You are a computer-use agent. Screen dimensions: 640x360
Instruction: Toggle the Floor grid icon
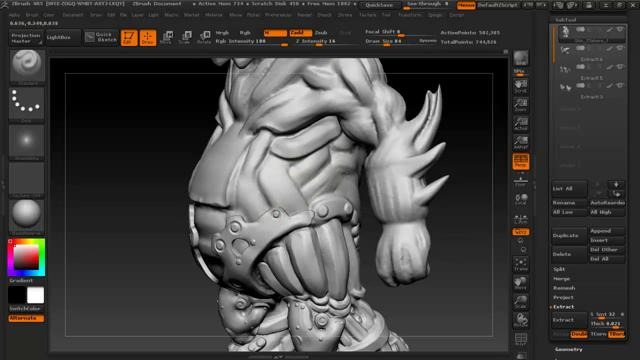click(521, 181)
